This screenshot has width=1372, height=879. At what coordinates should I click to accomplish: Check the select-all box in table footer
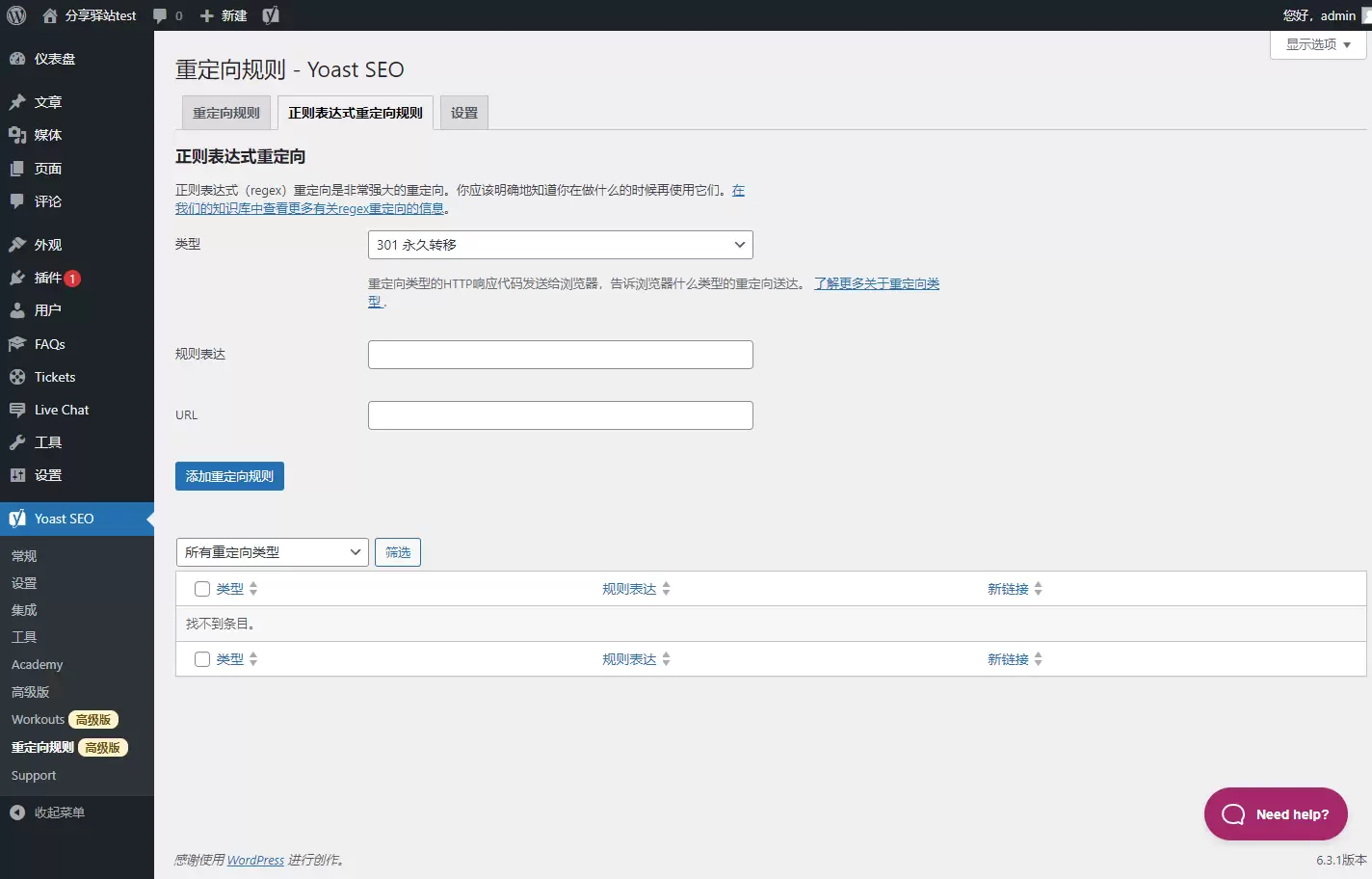(x=202, y=659)
